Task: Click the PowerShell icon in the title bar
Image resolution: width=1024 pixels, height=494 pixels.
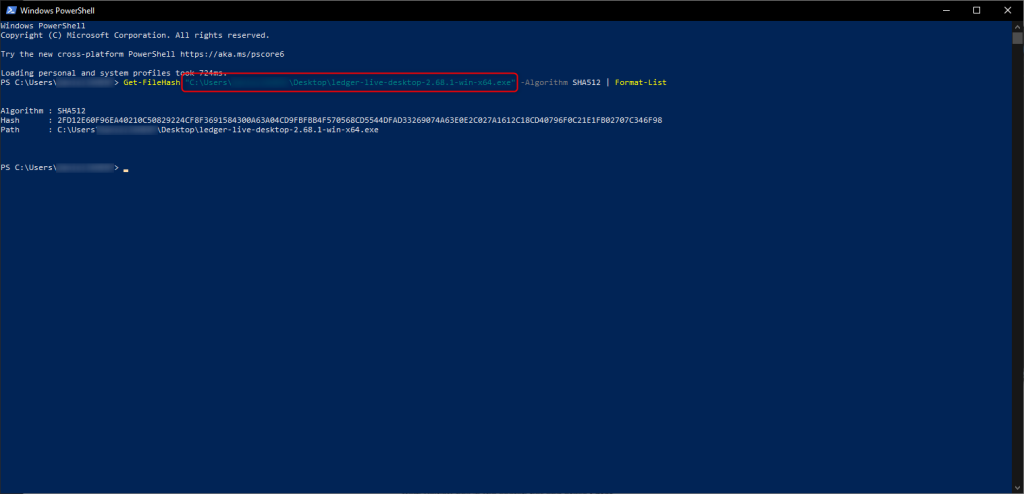Action: tap(9, 9)
